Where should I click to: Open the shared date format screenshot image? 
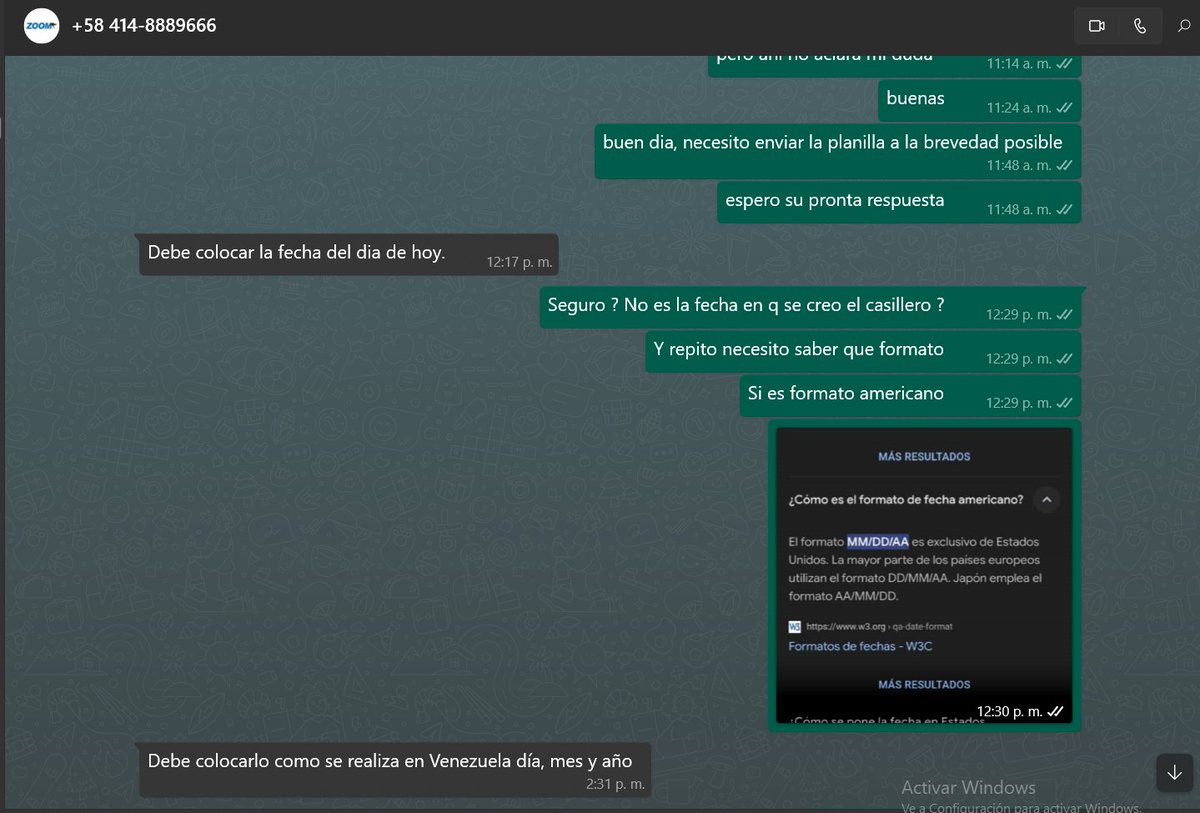pos(924,575)
